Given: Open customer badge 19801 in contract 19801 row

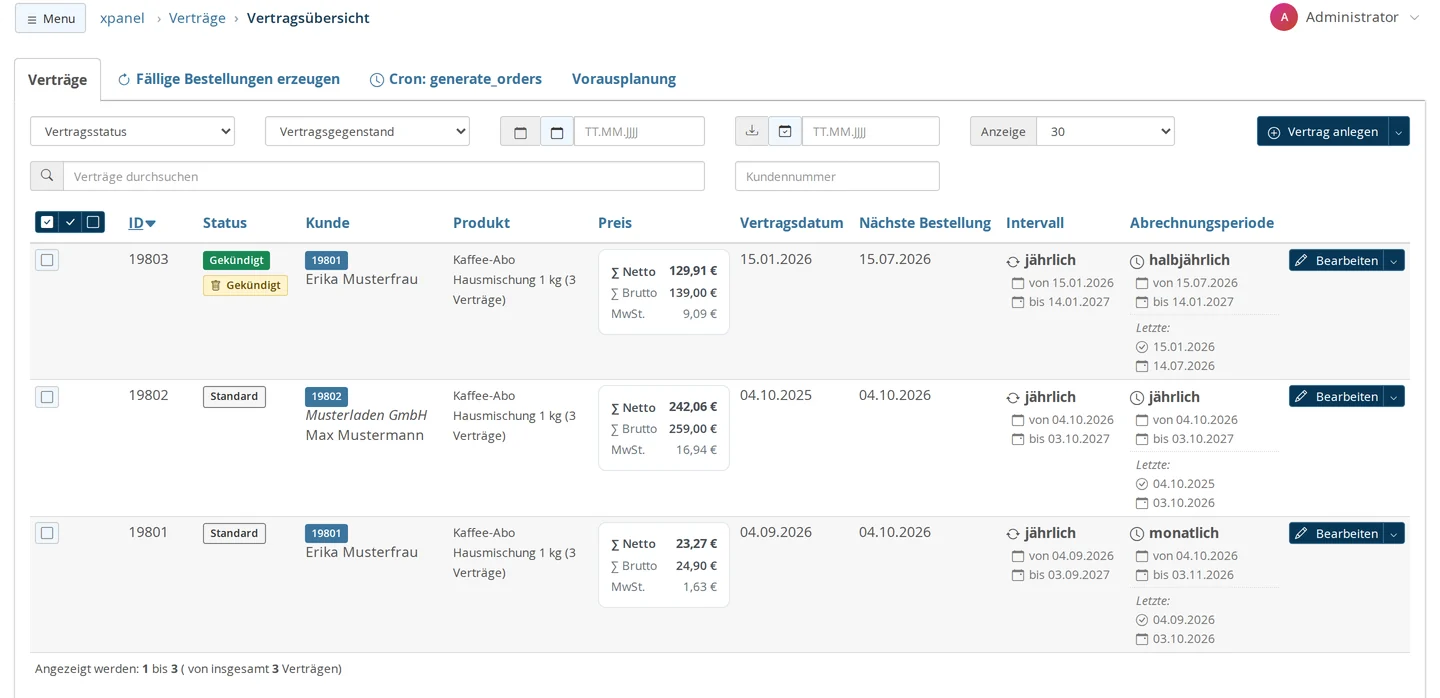Looking at the screenshot, I should 326,533.
